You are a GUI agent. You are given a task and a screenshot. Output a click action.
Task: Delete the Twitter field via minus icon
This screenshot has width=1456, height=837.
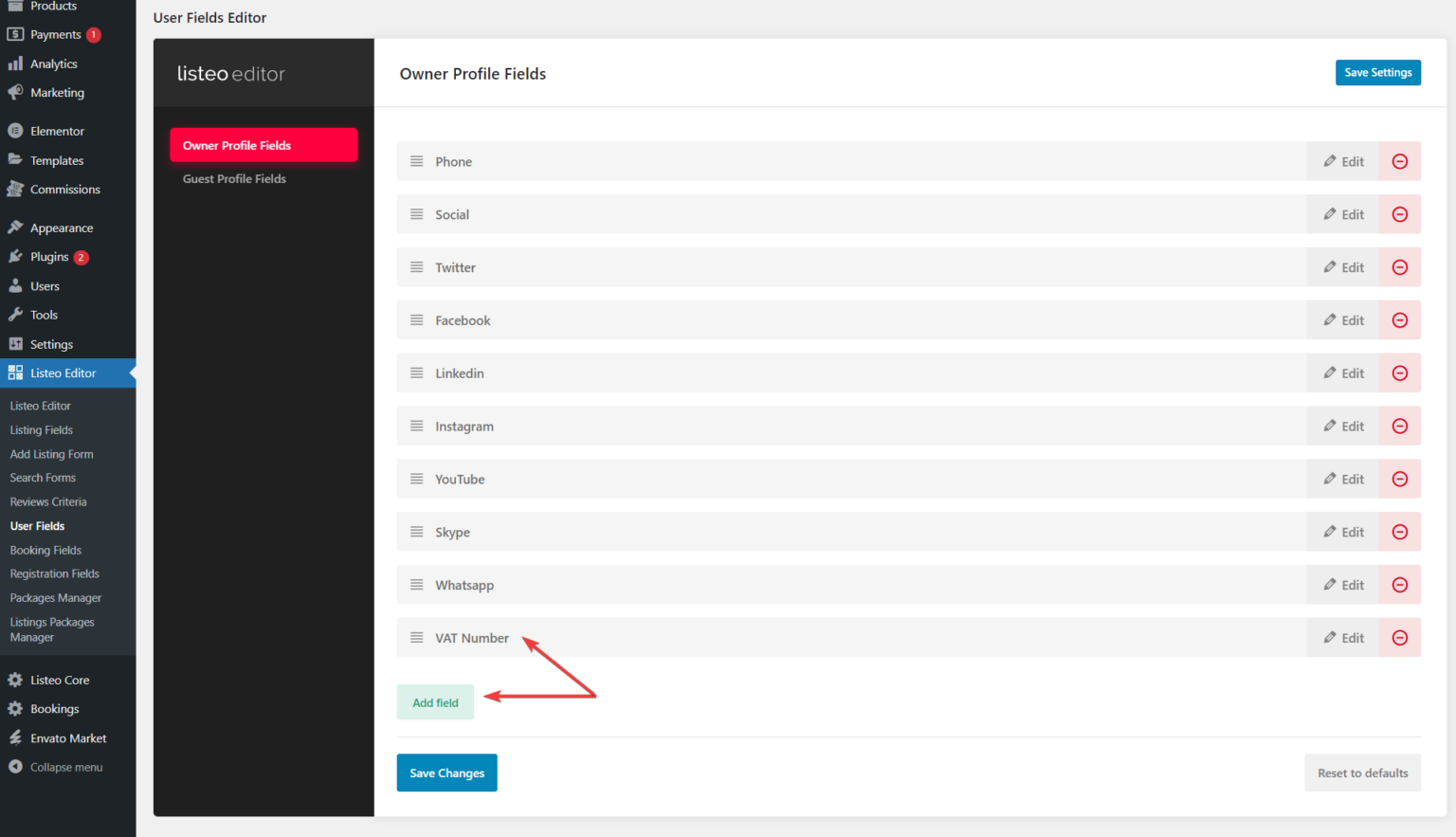1399,267
